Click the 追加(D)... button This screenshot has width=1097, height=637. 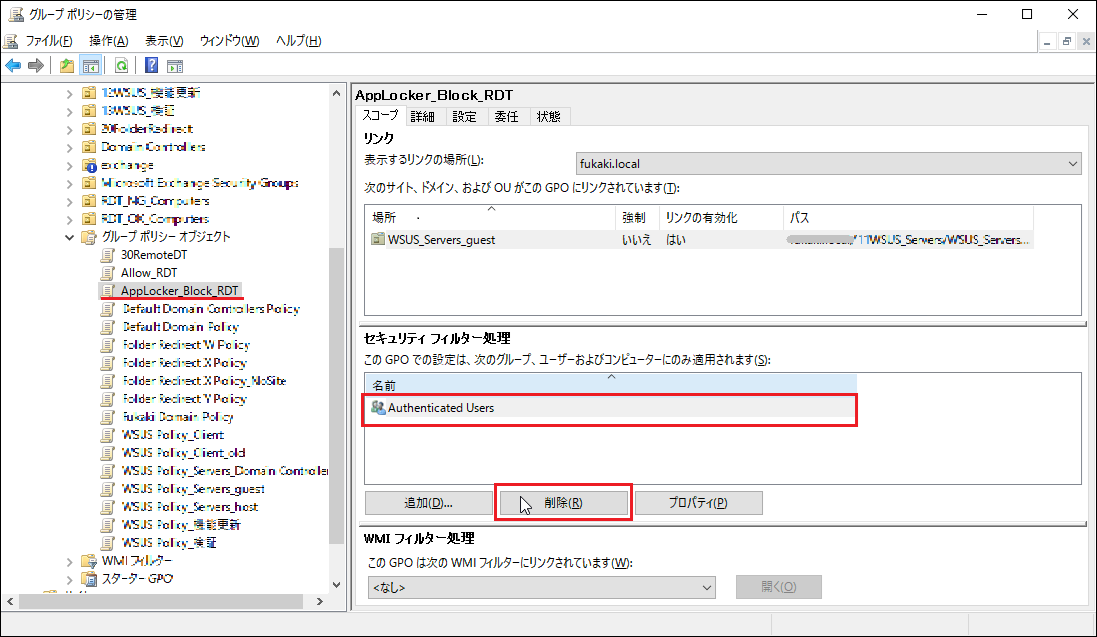(428, 503)
